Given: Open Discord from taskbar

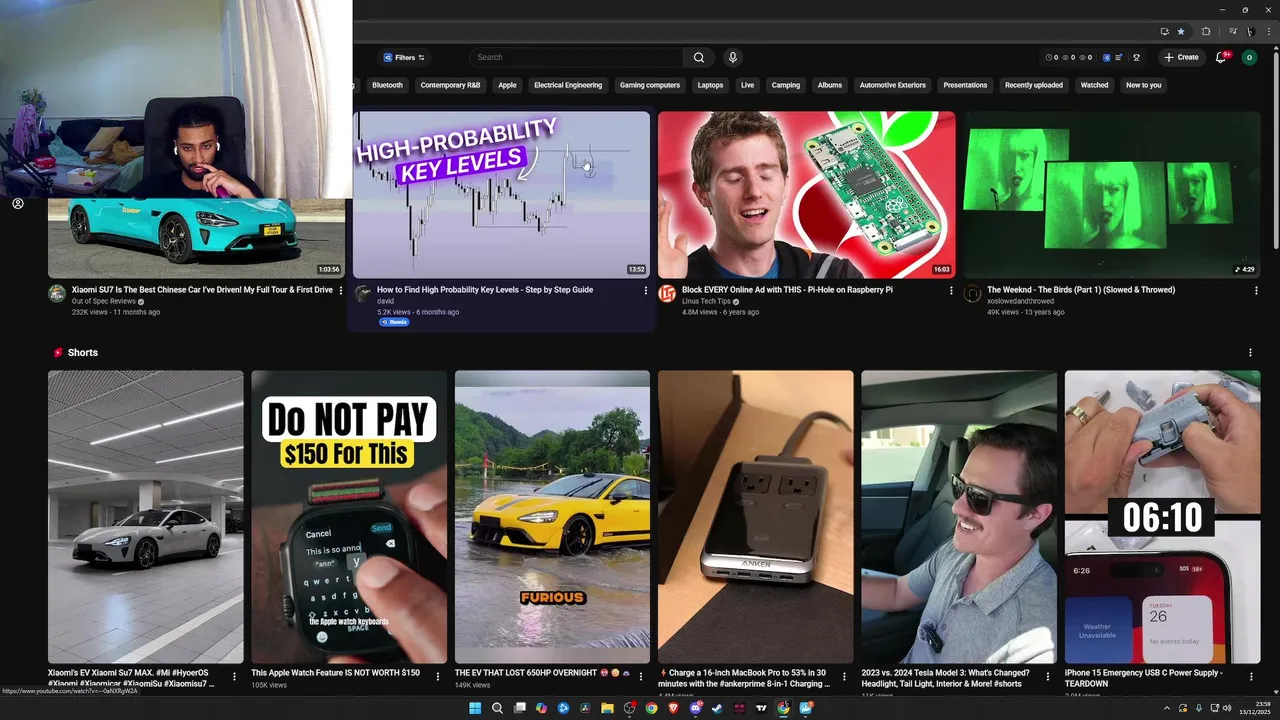Looking at the screenshot, I should pos(695,708).
